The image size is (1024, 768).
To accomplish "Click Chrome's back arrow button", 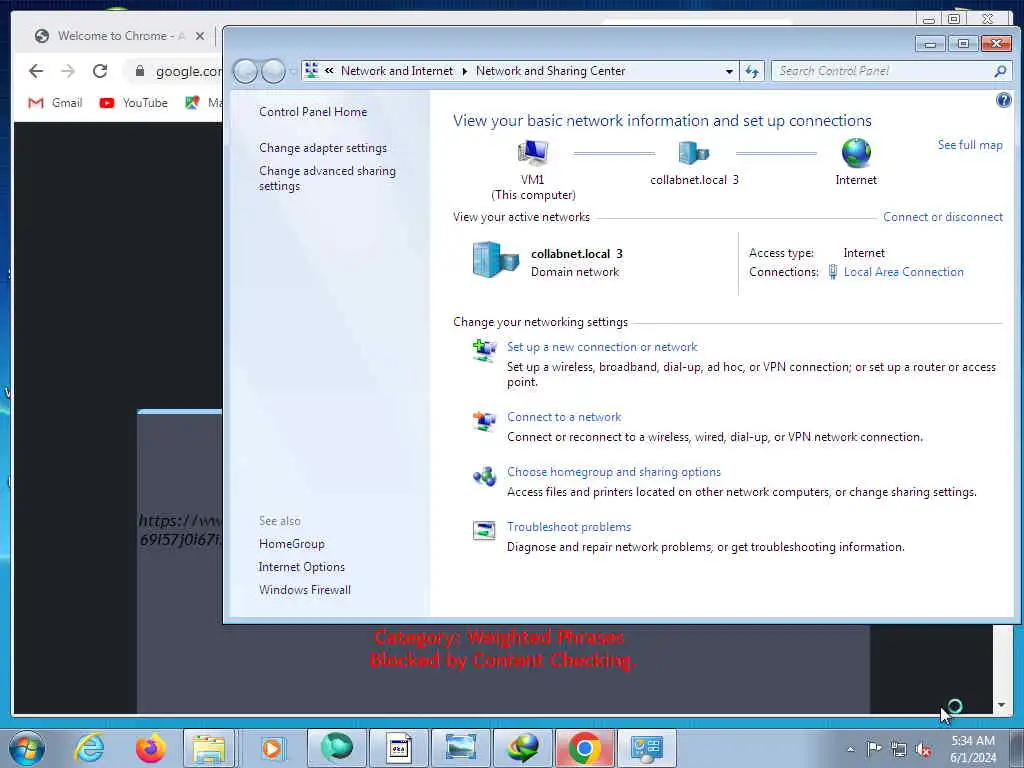I will pos(36,71).
